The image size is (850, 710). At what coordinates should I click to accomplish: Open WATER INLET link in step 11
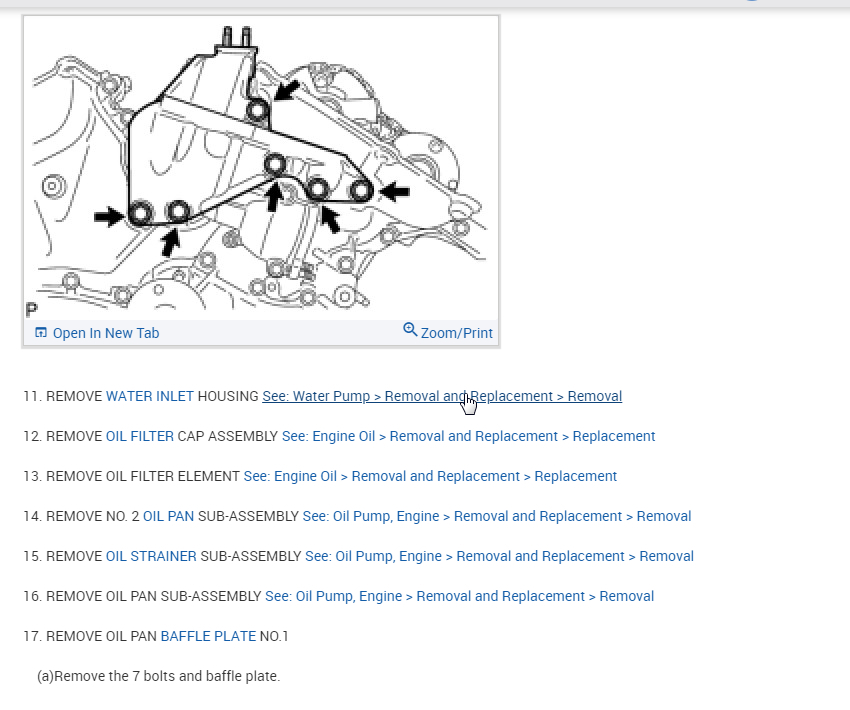[x=150, y=396]
